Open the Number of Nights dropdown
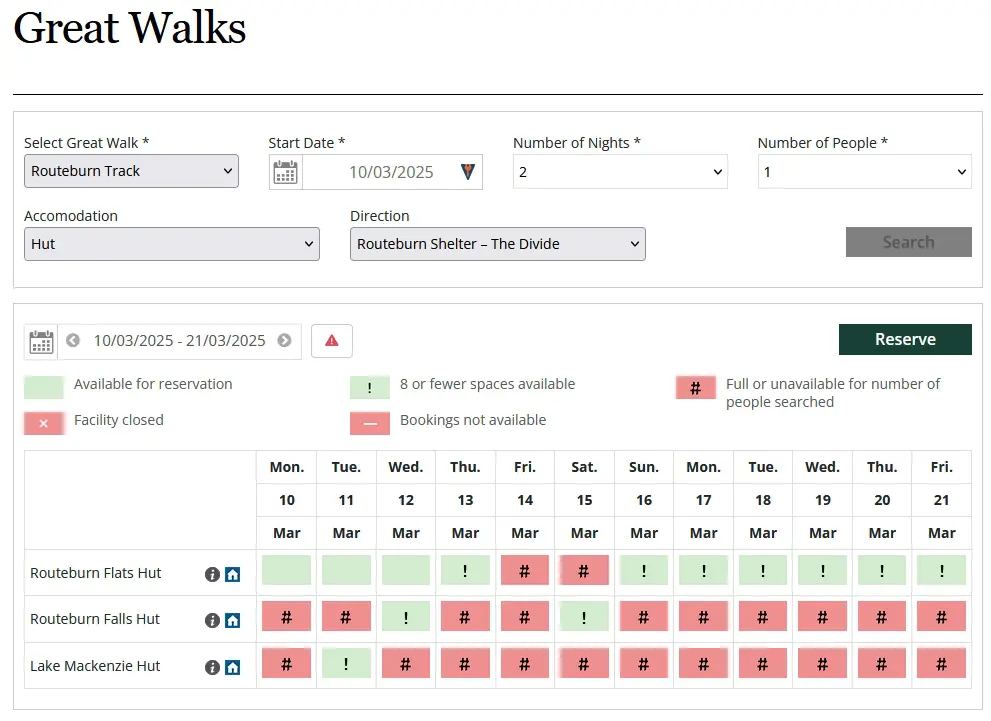 pyautogui.click(x=620, y=172)
